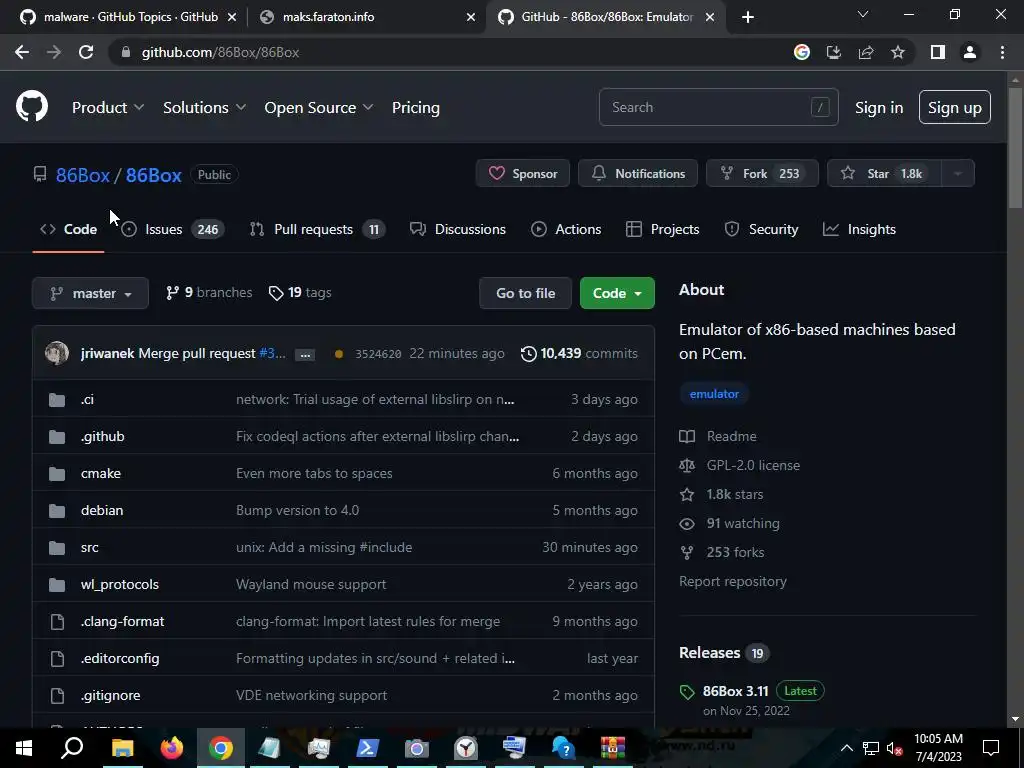Click the Go to file button
Image resolution: width=1024 pixels, height=768 pixels.
click(526, 293)
